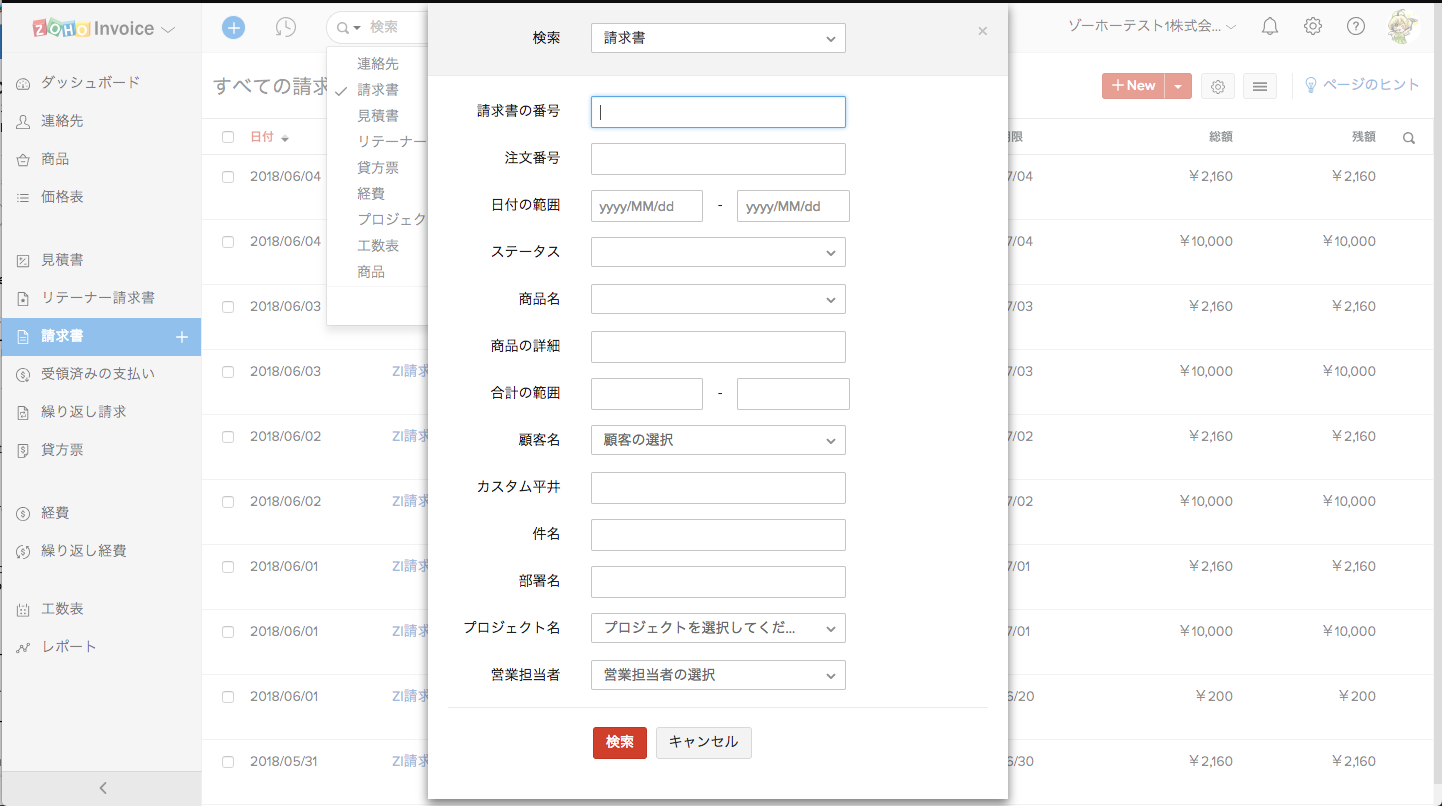The height and width of the screenshot is (806, 1442).
Task: Open ダッシュボード in the sidebar
Action: tap(90, 83)
